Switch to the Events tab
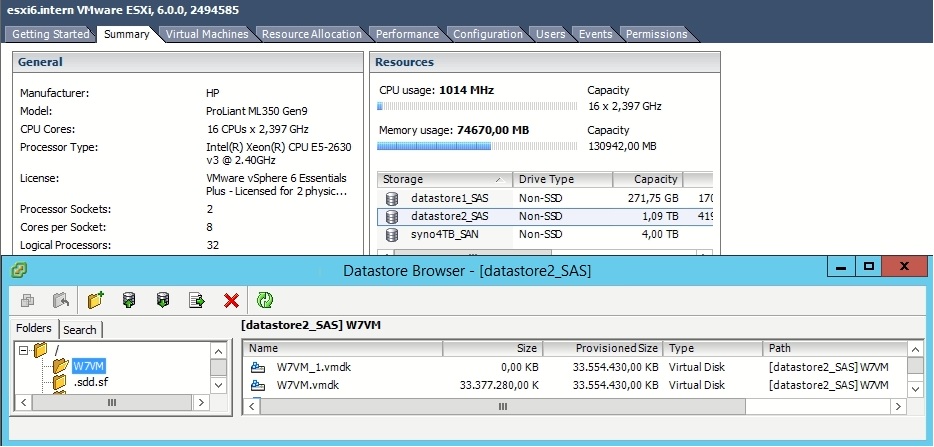The image size is (934, 447). 595,35
